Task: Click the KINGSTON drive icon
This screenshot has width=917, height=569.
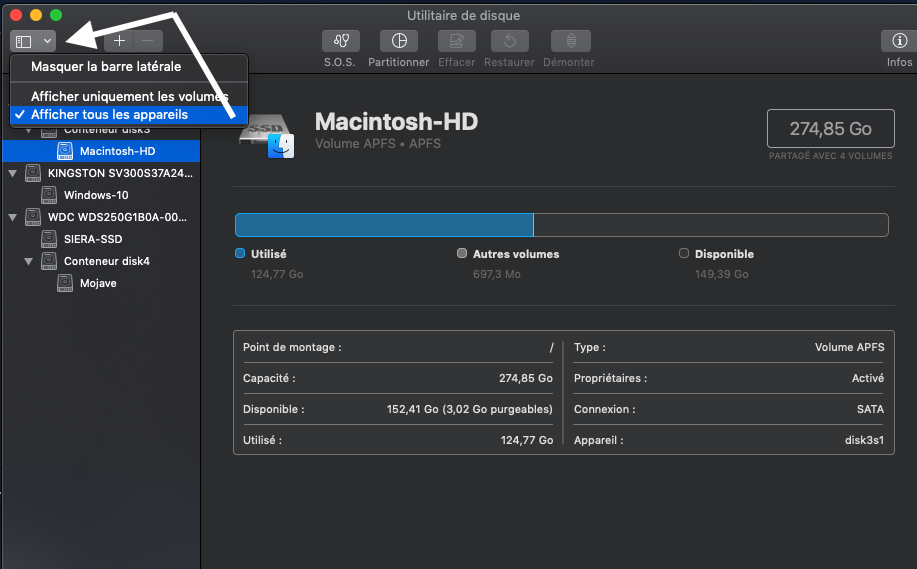Action: 33,173
